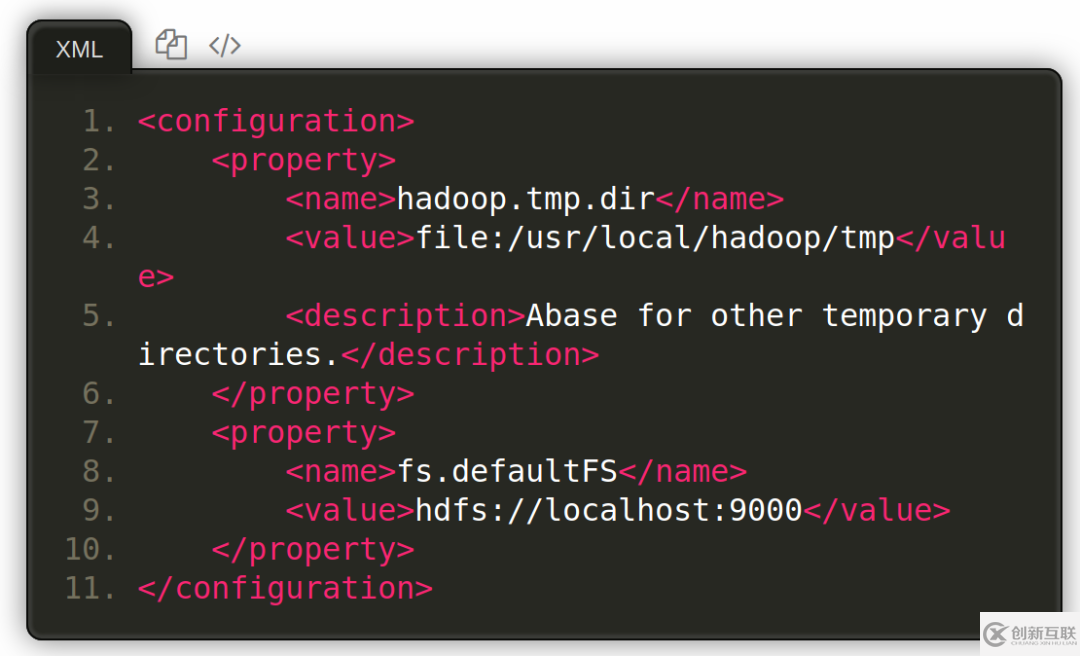Viewport: 1080px width, 656px height.
Task: Click the opening property tag on line 7
Action: point(303,432)
